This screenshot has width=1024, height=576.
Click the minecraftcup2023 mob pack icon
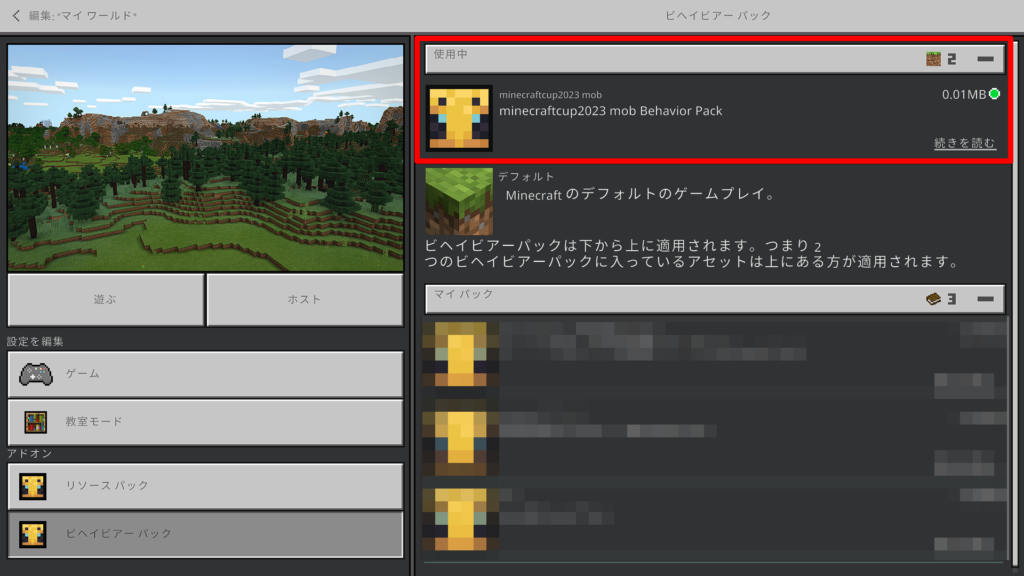459,118
